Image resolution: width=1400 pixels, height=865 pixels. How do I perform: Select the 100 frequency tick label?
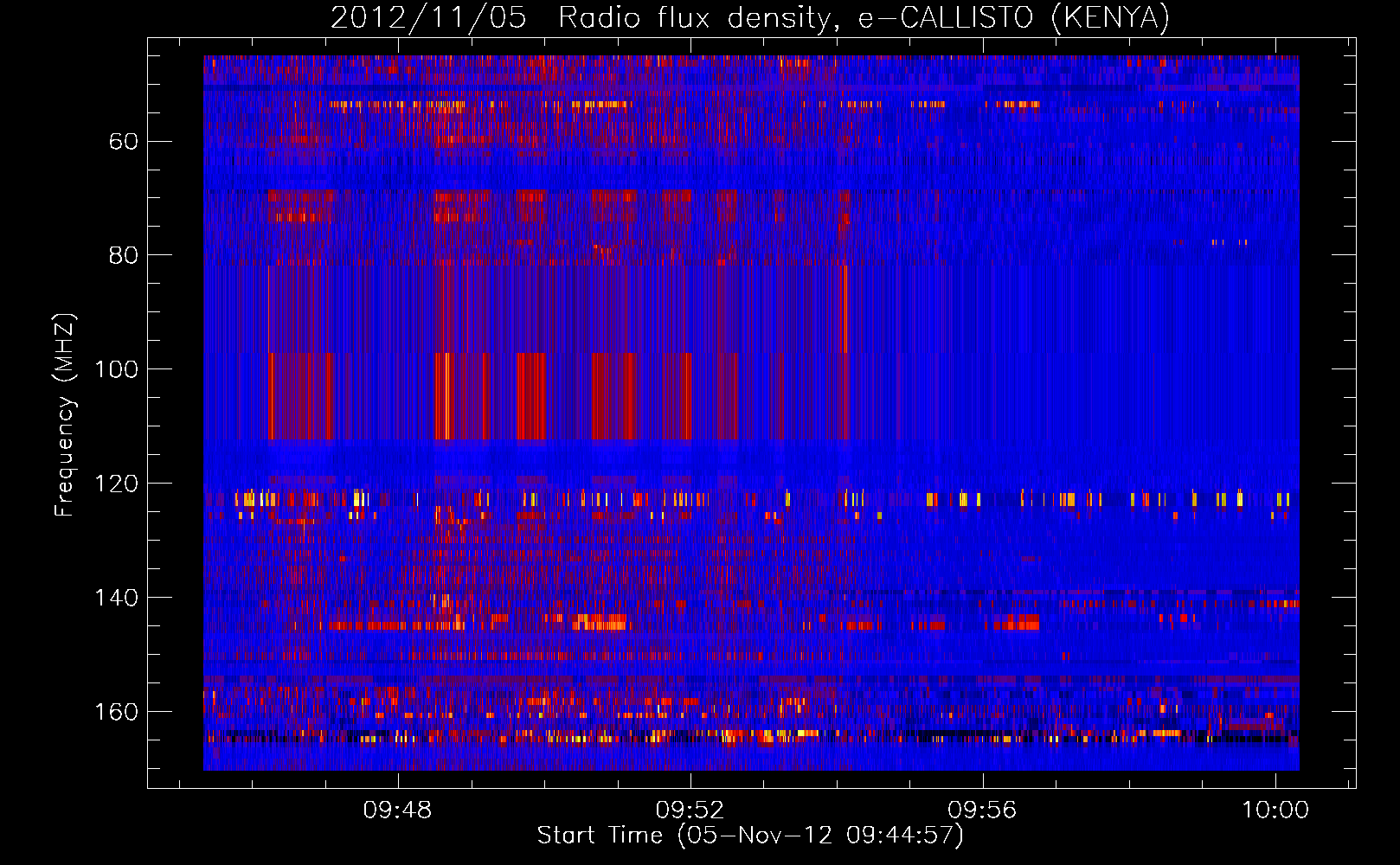[x=117, y=369]
